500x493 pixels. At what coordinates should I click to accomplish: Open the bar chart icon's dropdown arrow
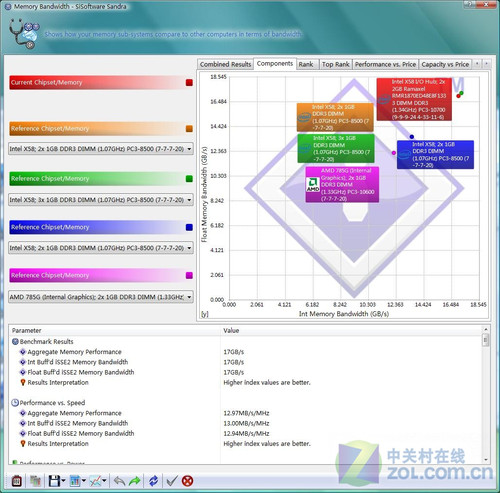(84, 481)
